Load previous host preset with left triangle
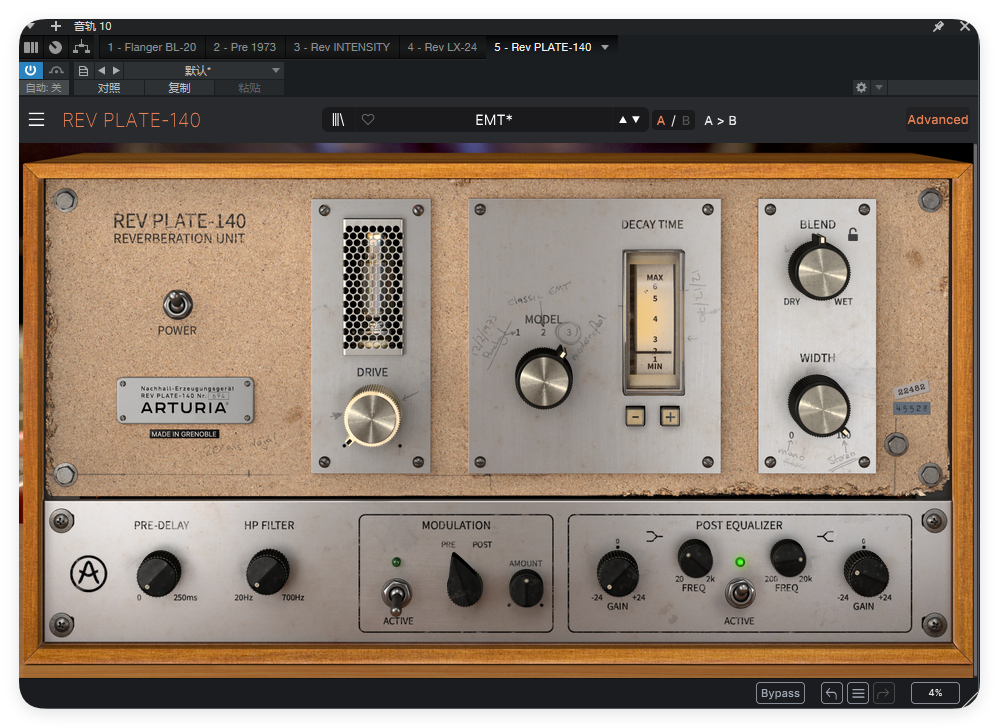The image size is (999, 728). [x=101, y=70]
